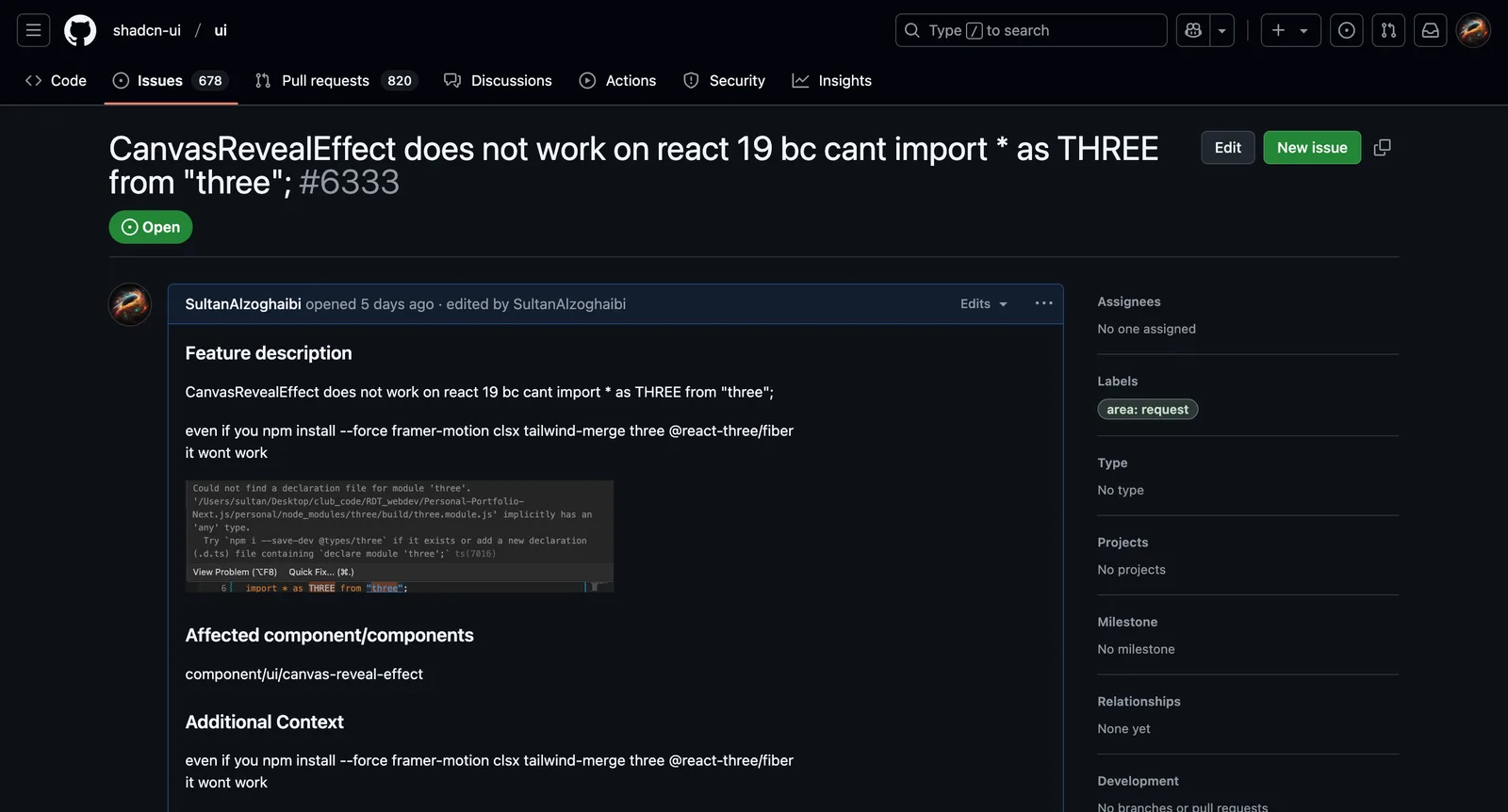Image resolution: width=1508 pixels, height=812 pixels.
Task: Open Copilot chat icon
Action: (x=1193, y=30)
